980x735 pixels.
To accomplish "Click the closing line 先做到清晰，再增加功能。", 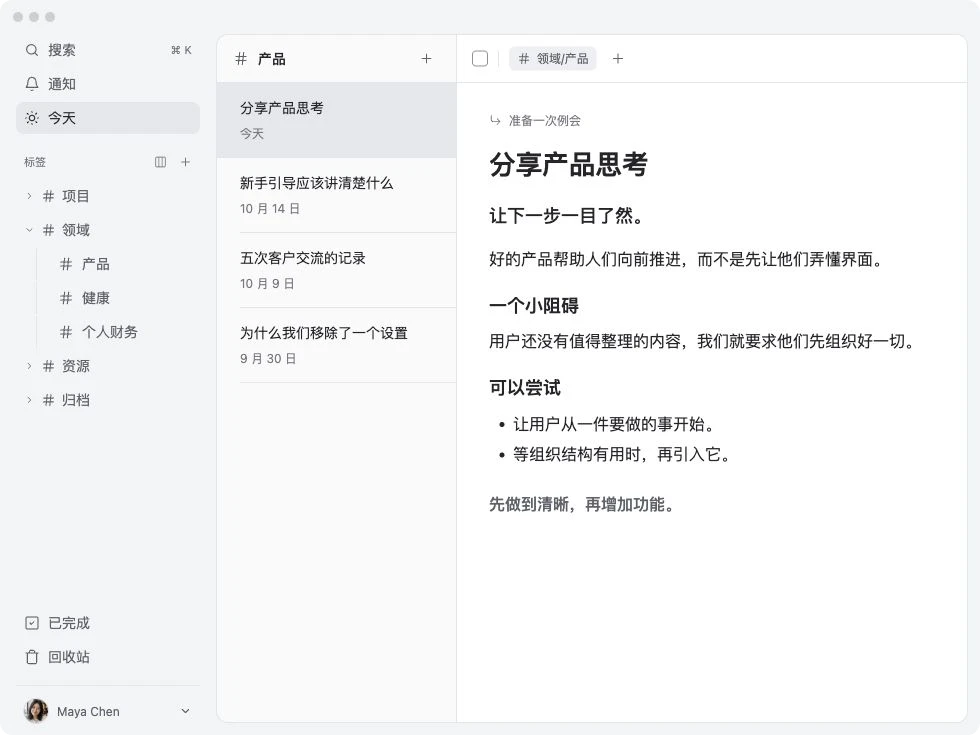I will [582, 504].
